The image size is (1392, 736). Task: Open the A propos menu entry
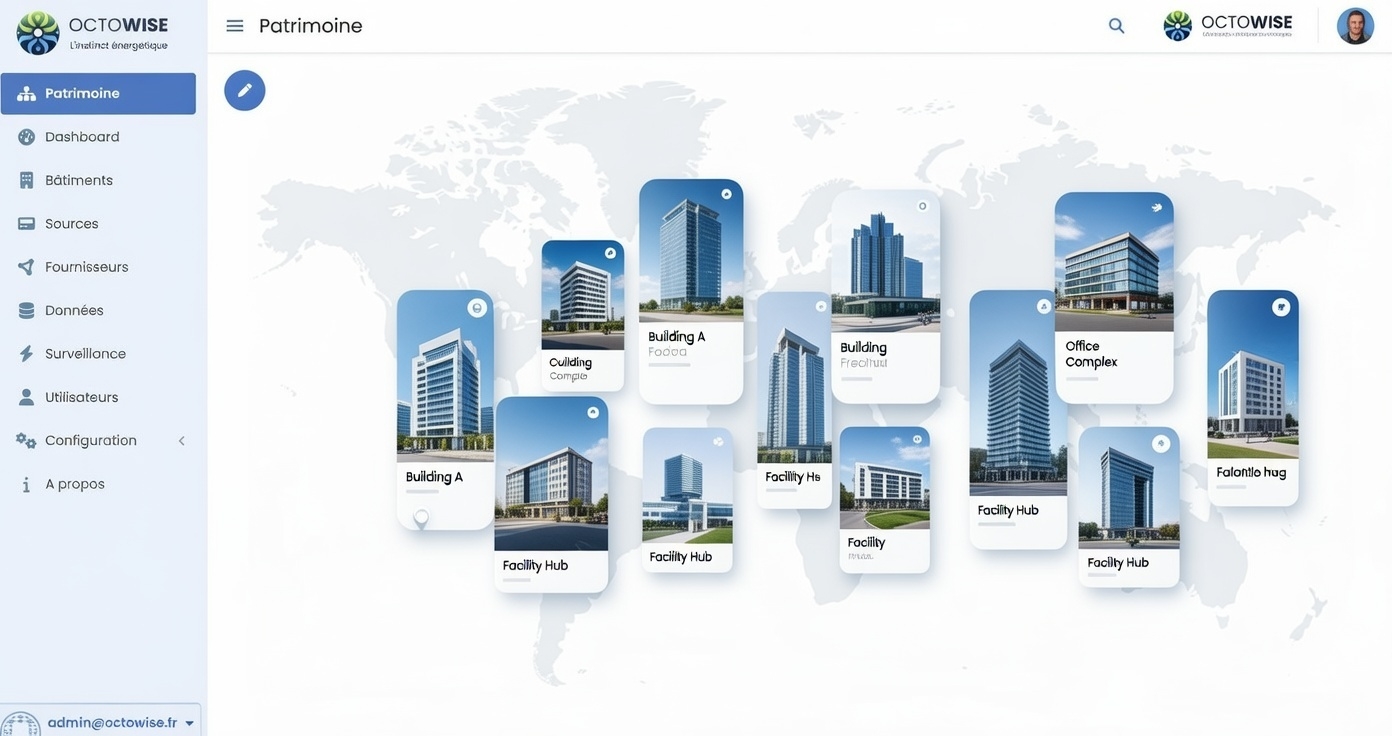75,482
